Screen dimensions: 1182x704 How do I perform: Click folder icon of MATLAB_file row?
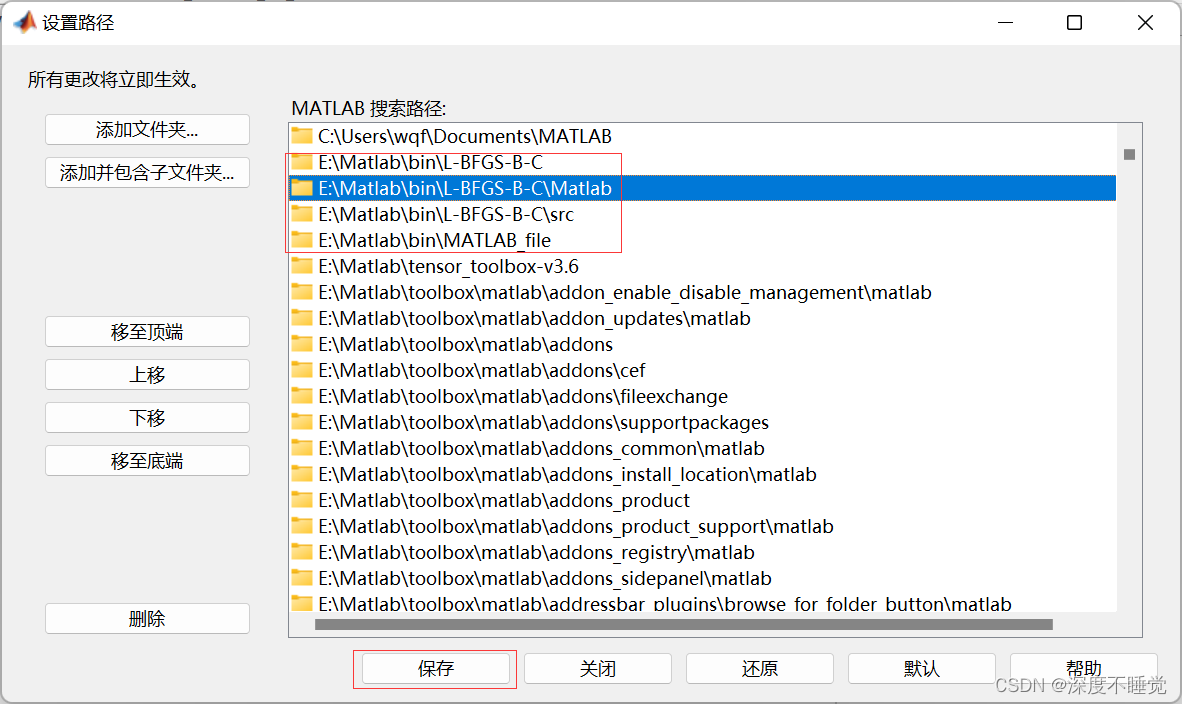(302, 240)
